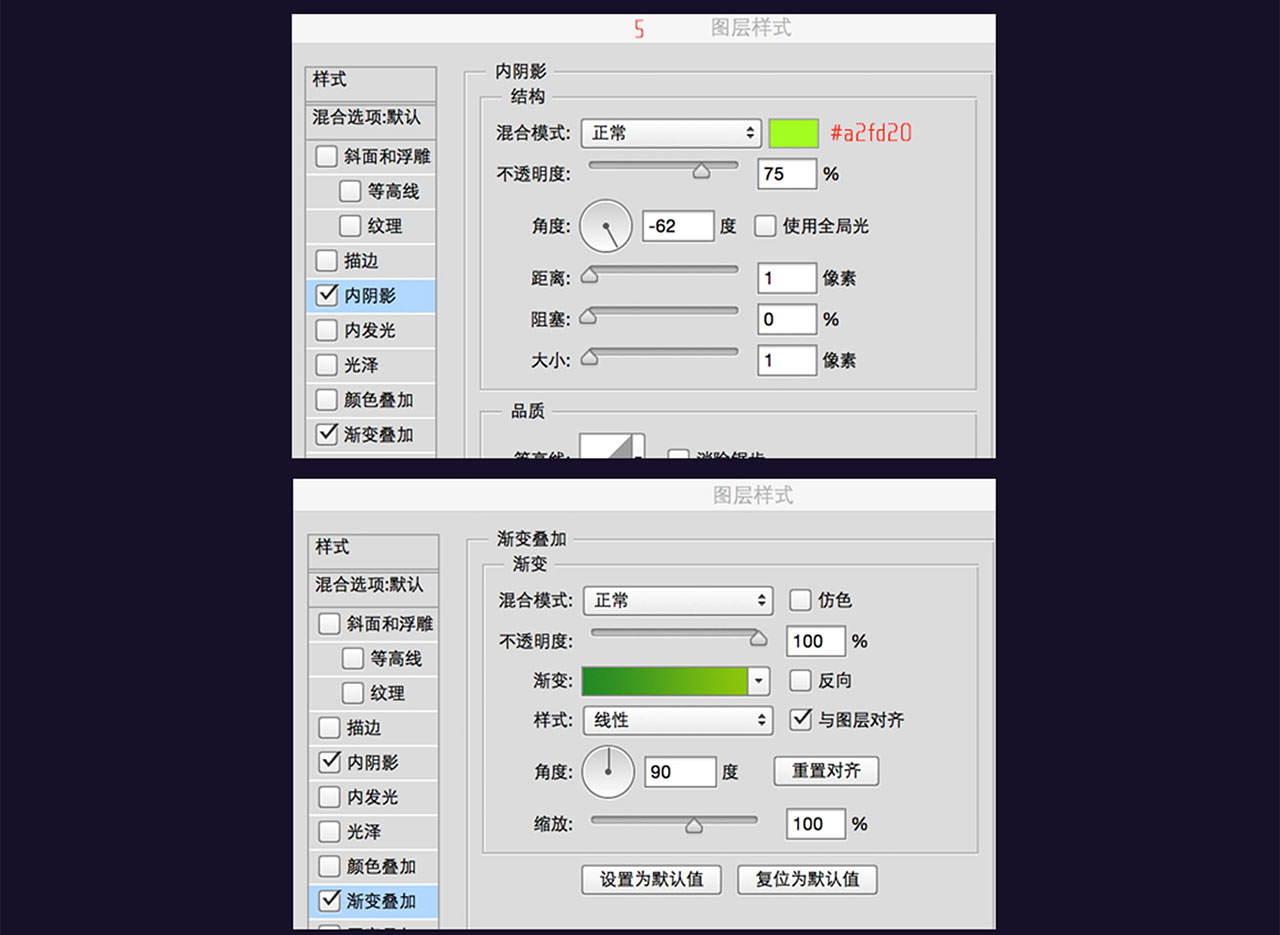Click 渐变叠加 不透明度 slider handle
The image size is (1280, 935).
(x=758, y=639)
